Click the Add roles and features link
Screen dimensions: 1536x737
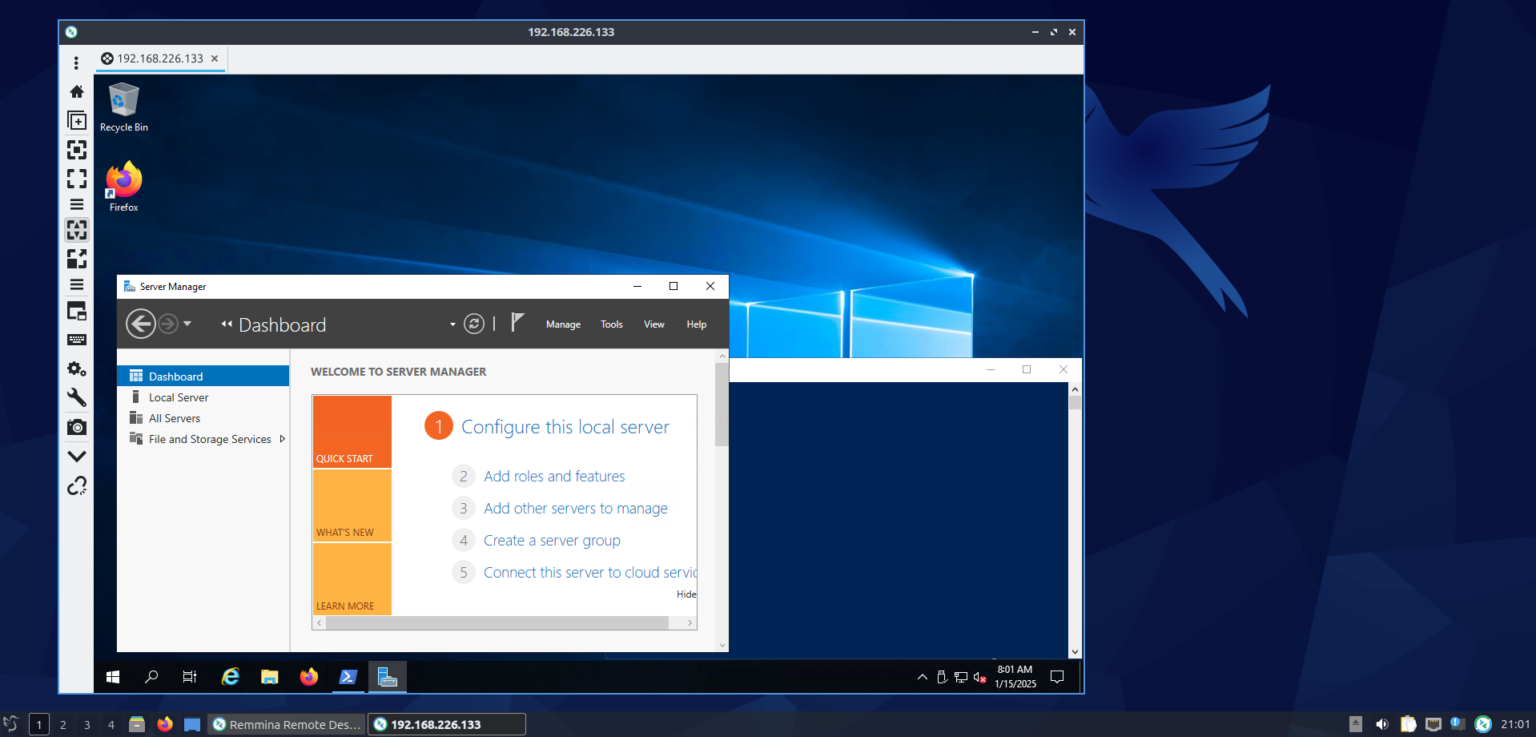pos(554,476)
